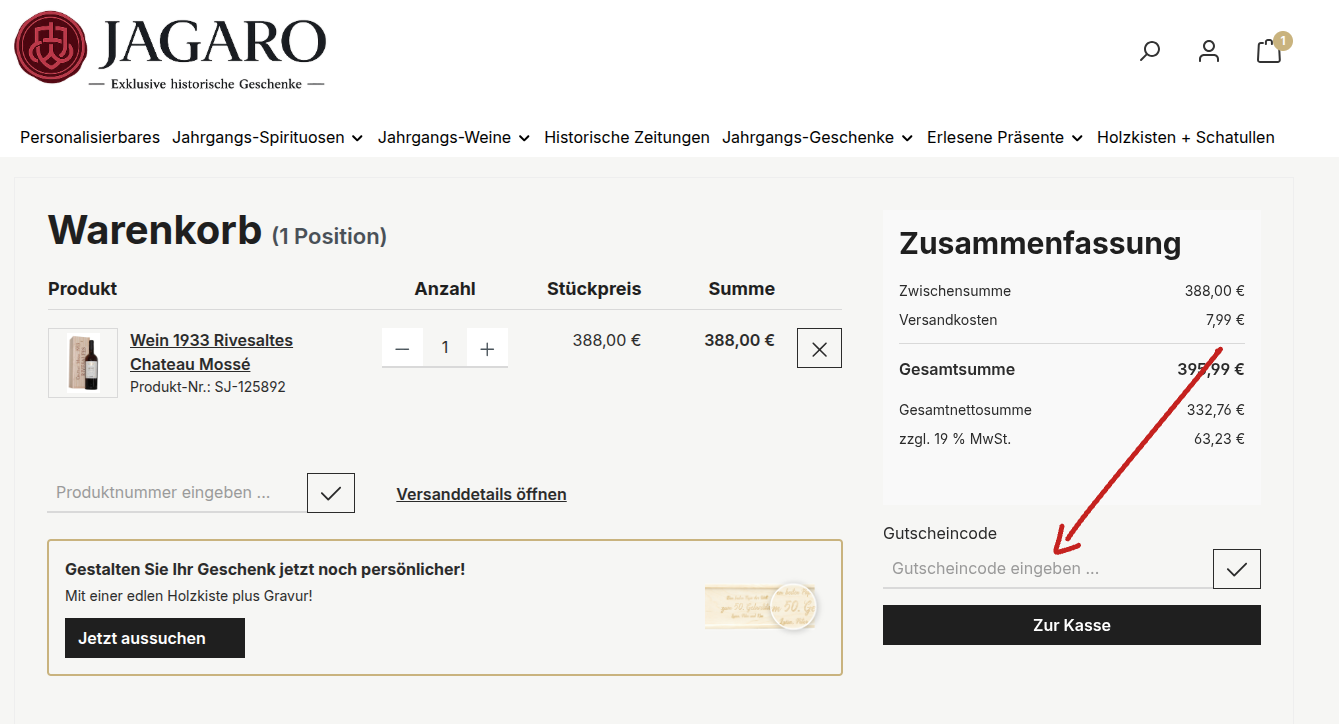
Task: Click the account icon in the header
Action: pyautogui.click(x=1208, y=51)
